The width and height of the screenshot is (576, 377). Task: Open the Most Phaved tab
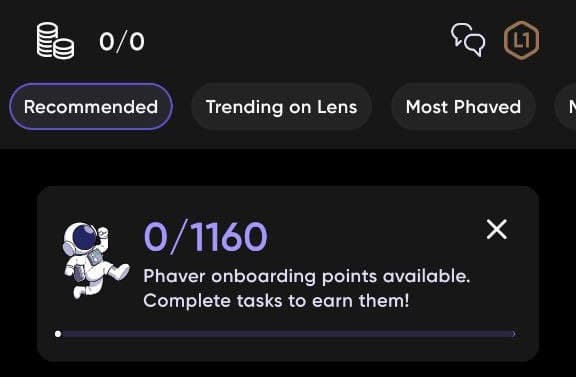click(463, 107)
